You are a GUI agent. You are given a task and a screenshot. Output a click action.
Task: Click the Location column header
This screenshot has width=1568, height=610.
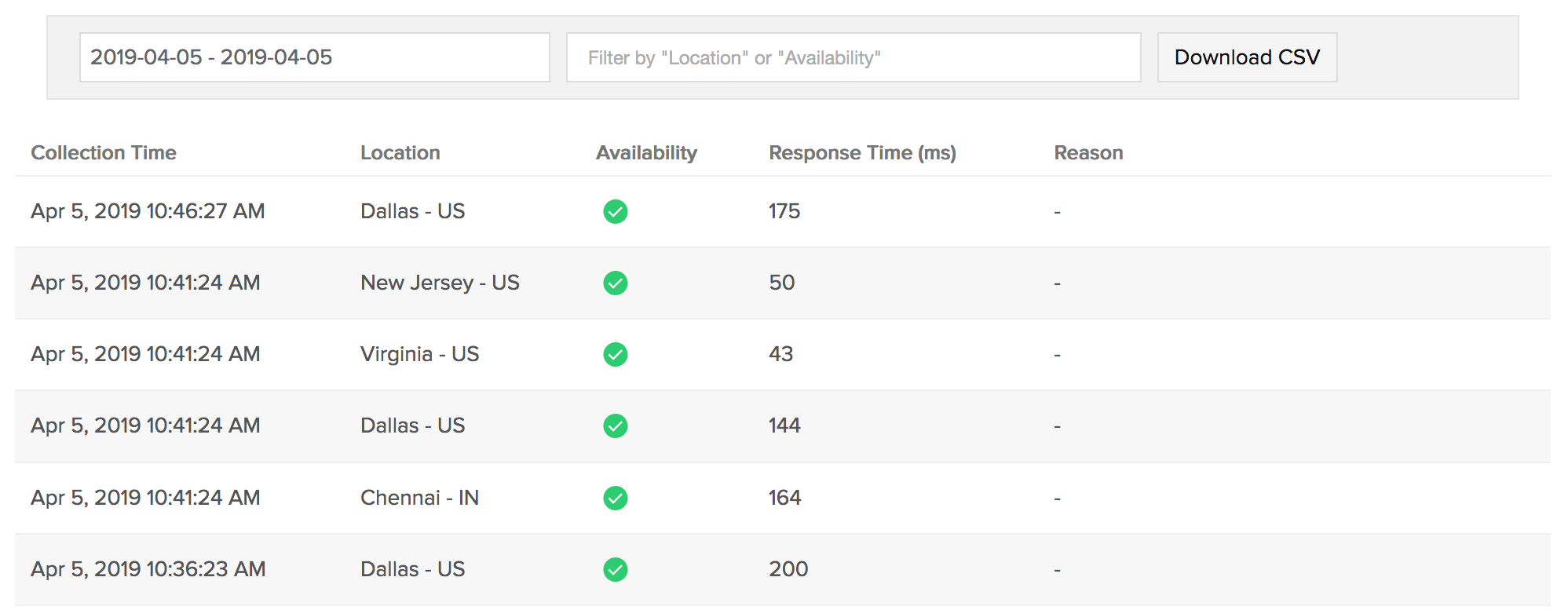tap(400, 153)
